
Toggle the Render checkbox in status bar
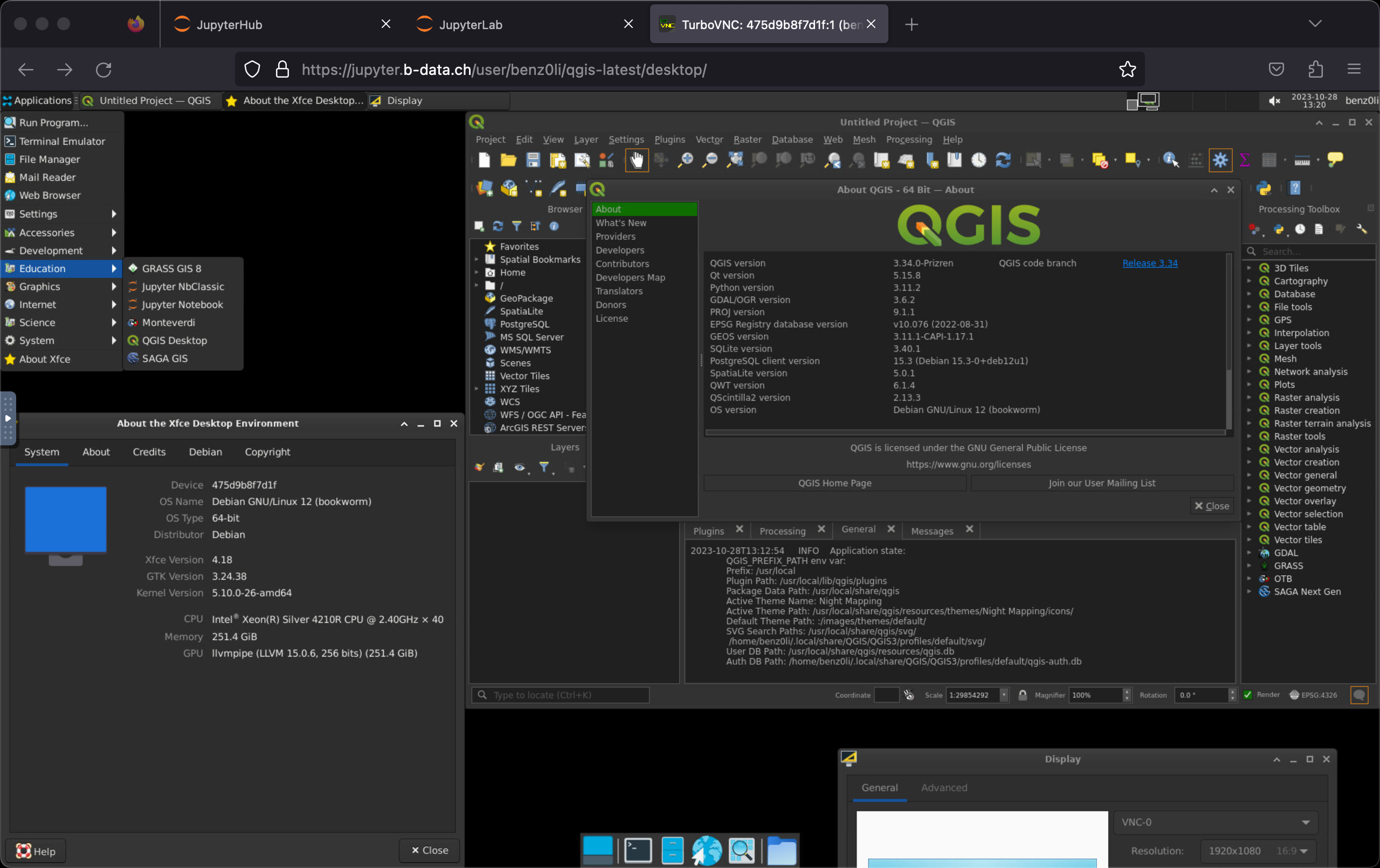[x=1247, y=695]
